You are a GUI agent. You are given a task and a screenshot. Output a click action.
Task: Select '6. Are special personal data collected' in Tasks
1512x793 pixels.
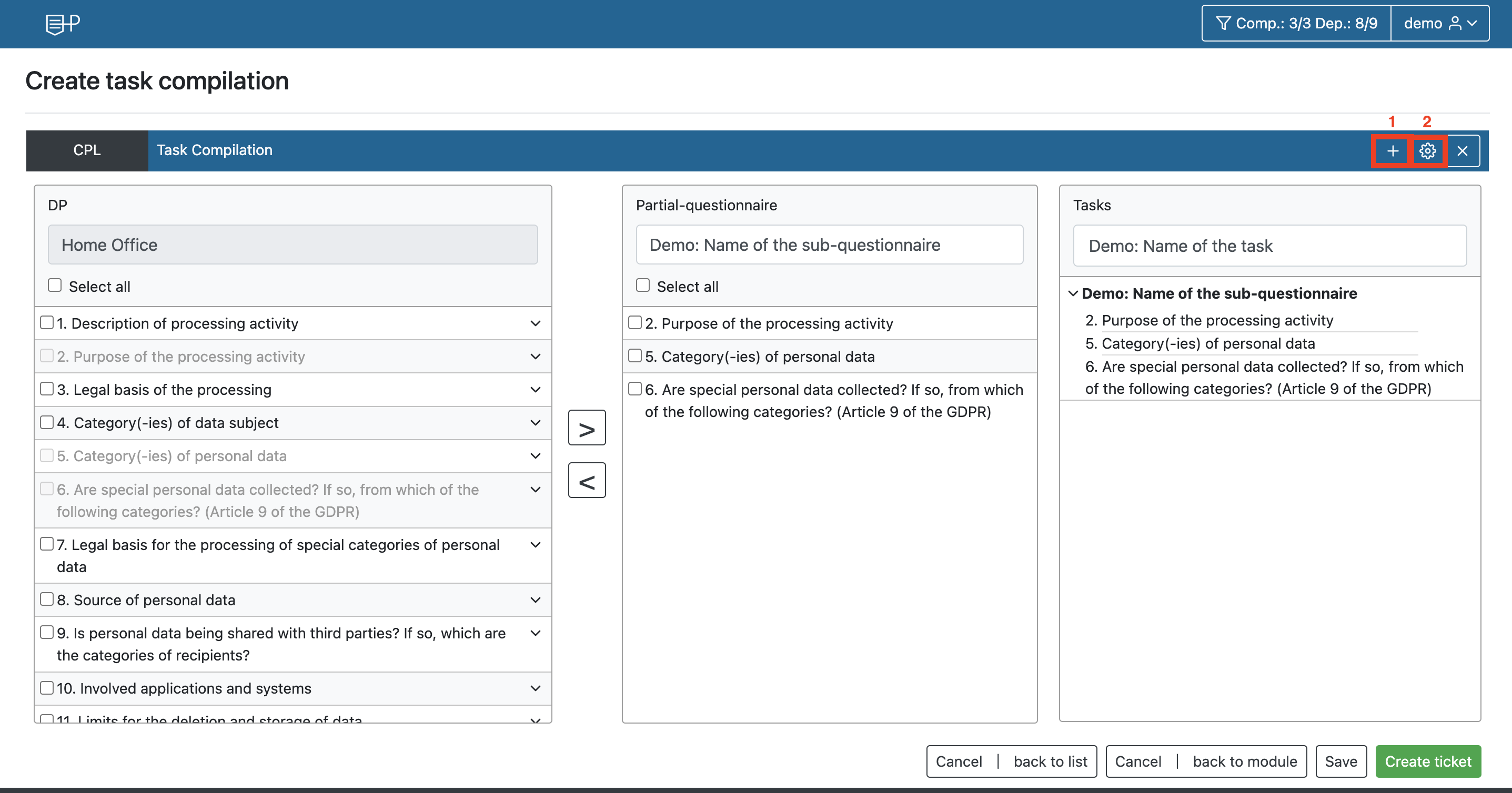pos(1274,378)
